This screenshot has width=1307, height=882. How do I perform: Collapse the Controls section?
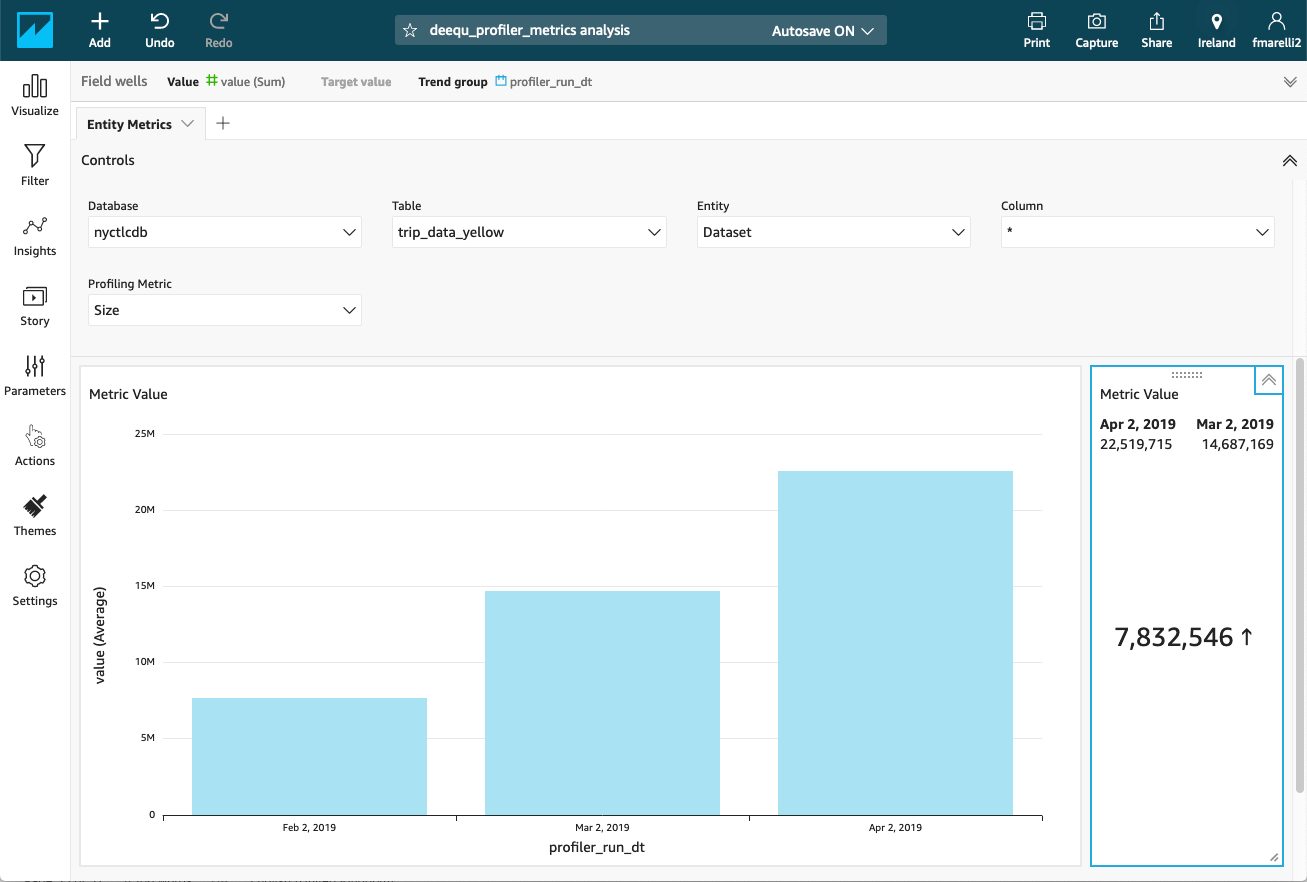coord(1290,160)
